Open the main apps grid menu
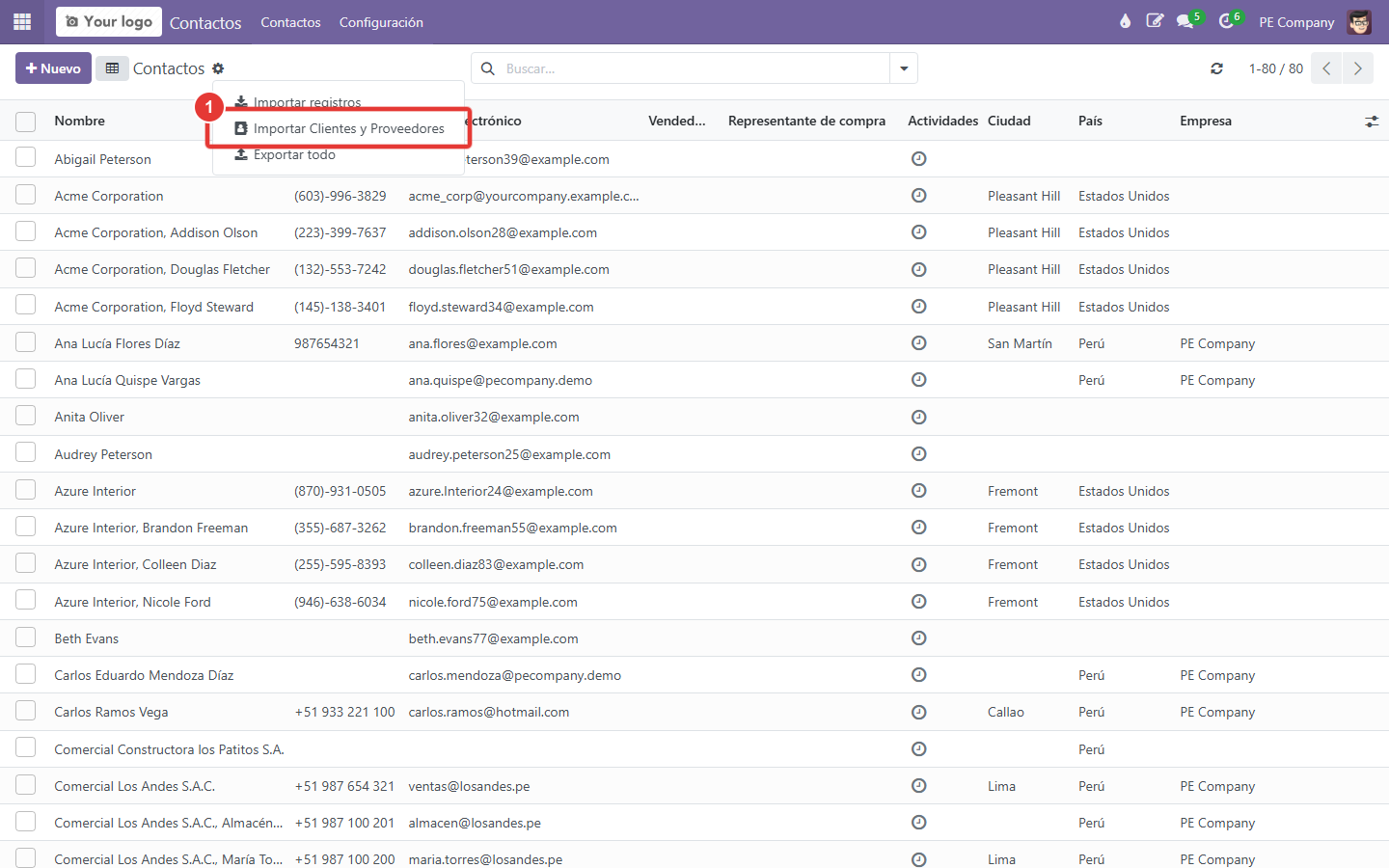Viewport: 1389px width, 868px height. [x=22, y=21]
